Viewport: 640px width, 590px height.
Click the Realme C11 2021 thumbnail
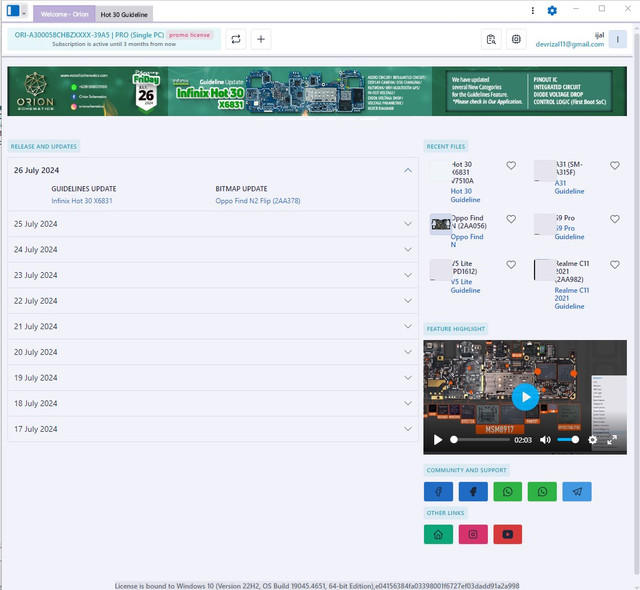coord(544,270)
